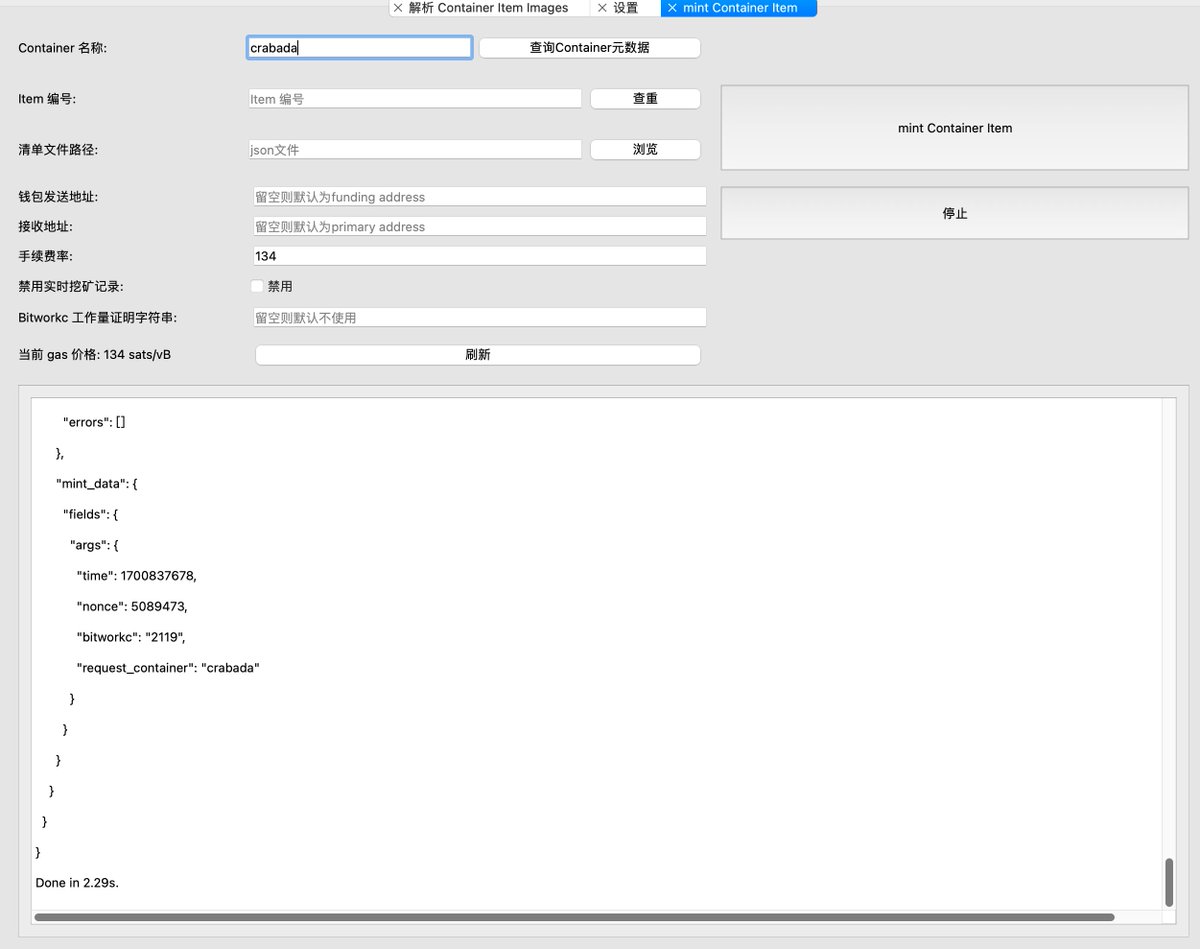Click the Bitworkc 工作量证明字符串 input field

coord(480,317)
